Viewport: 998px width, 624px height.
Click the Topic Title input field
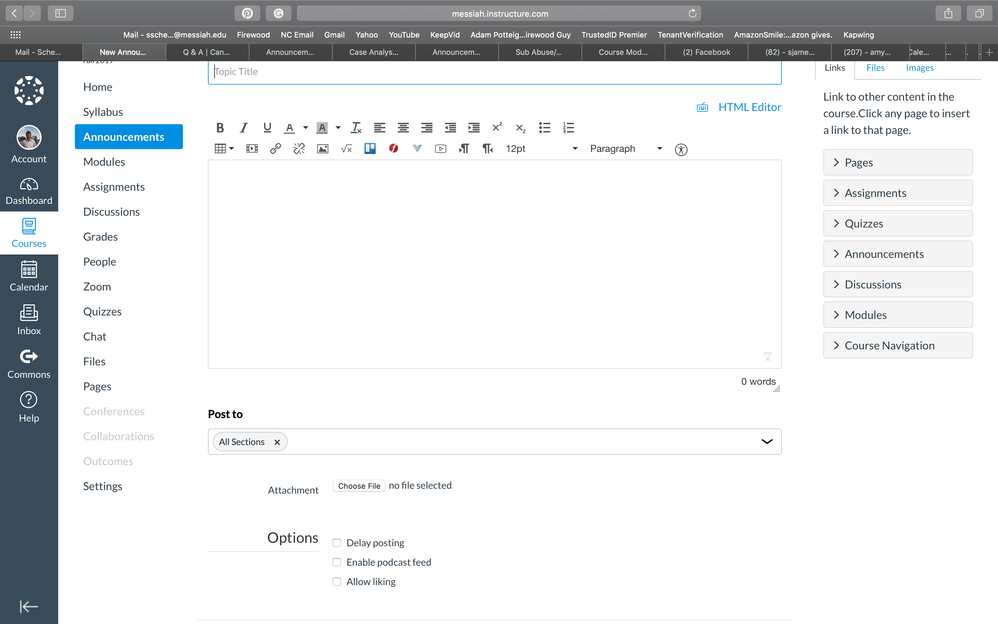pos(494,72)
